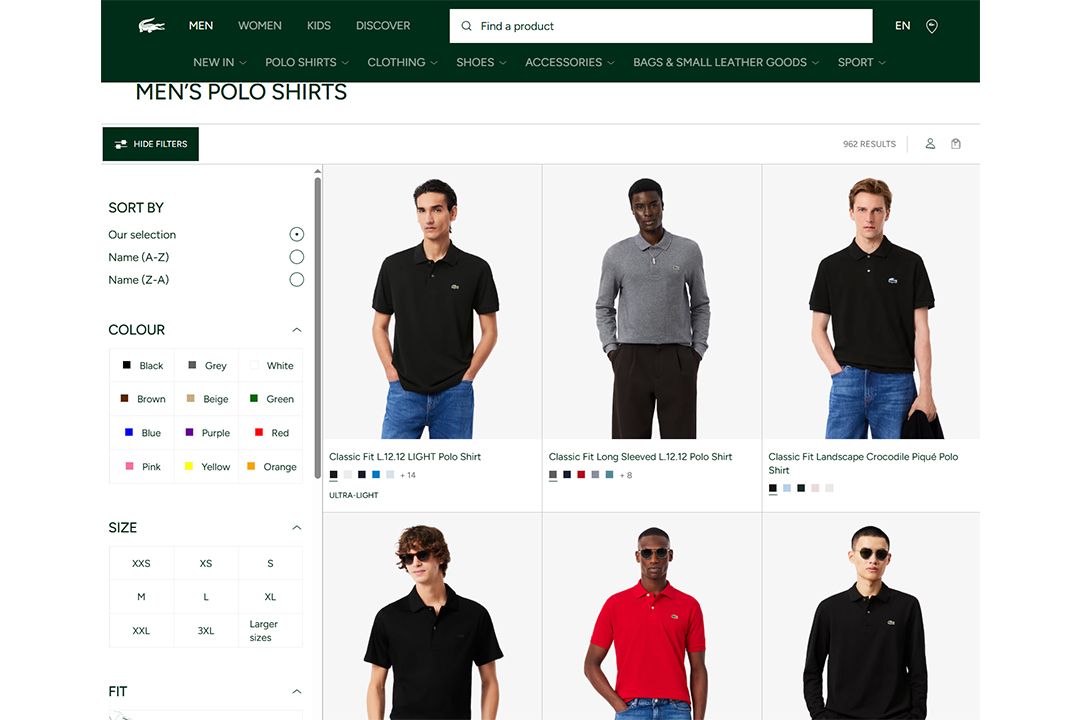
Task: Open the Classic Fit L.12.12 LIGHT Polo Shirt
Action: click(x=406, y=456)
